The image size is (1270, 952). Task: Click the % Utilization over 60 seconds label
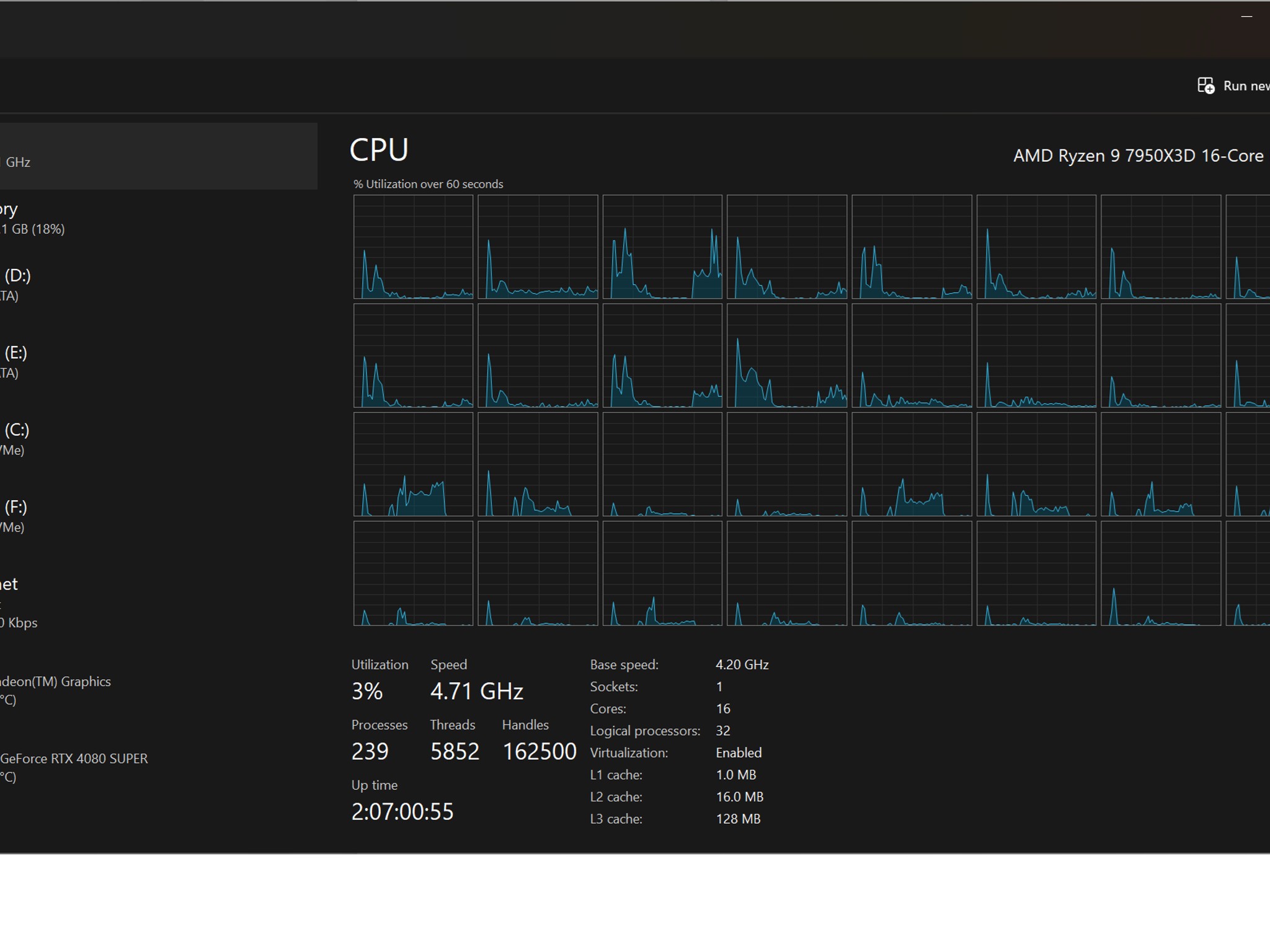tap(428, 183)
